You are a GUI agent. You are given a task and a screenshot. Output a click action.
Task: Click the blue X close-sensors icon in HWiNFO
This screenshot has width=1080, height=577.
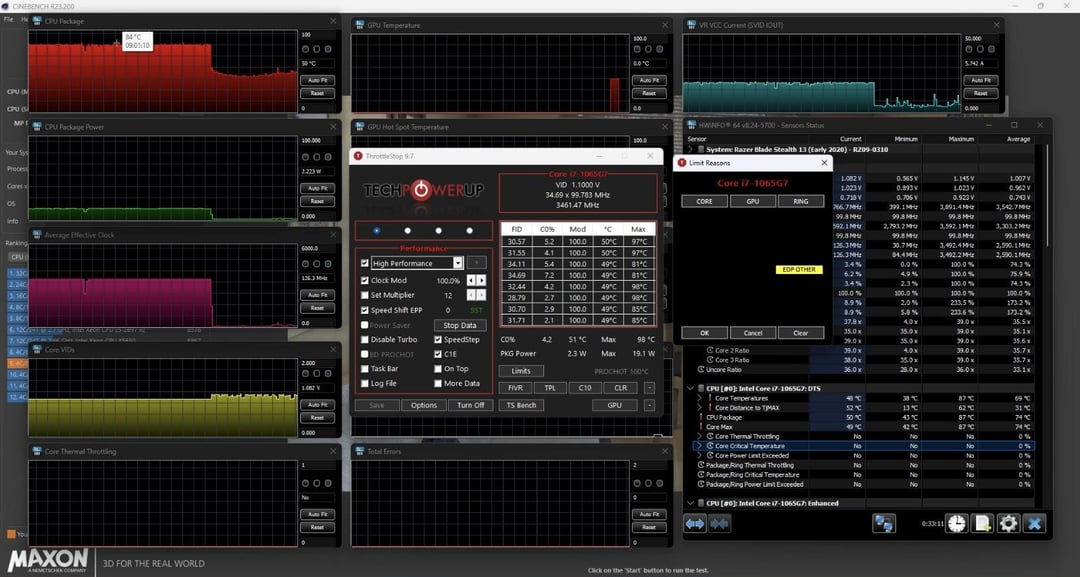click(x=1035, y=523)
